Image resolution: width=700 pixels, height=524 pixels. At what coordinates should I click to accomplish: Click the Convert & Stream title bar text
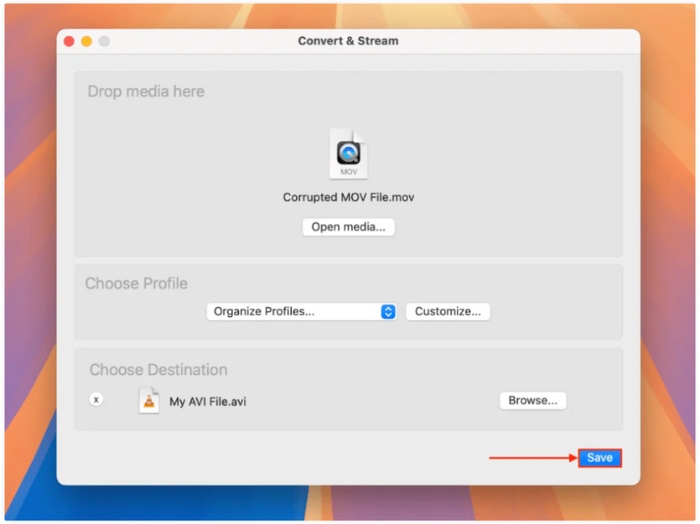348,41
